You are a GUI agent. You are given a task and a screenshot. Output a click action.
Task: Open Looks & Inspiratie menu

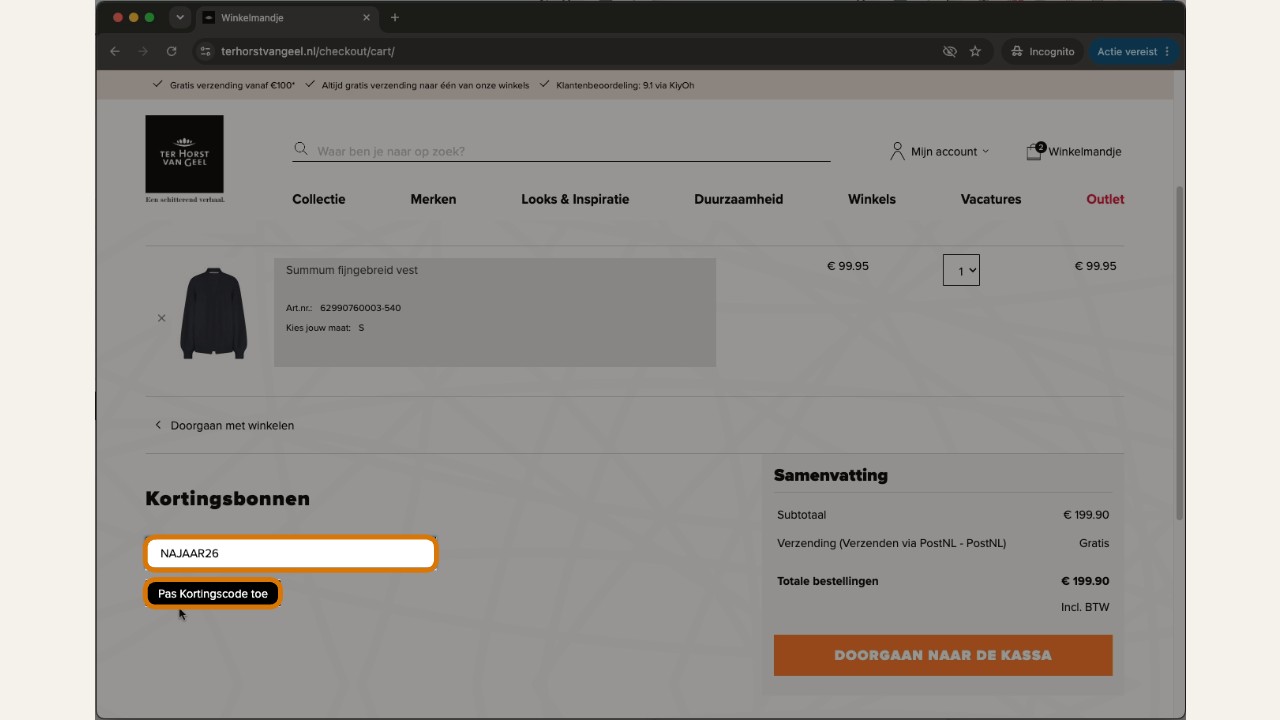575,199
